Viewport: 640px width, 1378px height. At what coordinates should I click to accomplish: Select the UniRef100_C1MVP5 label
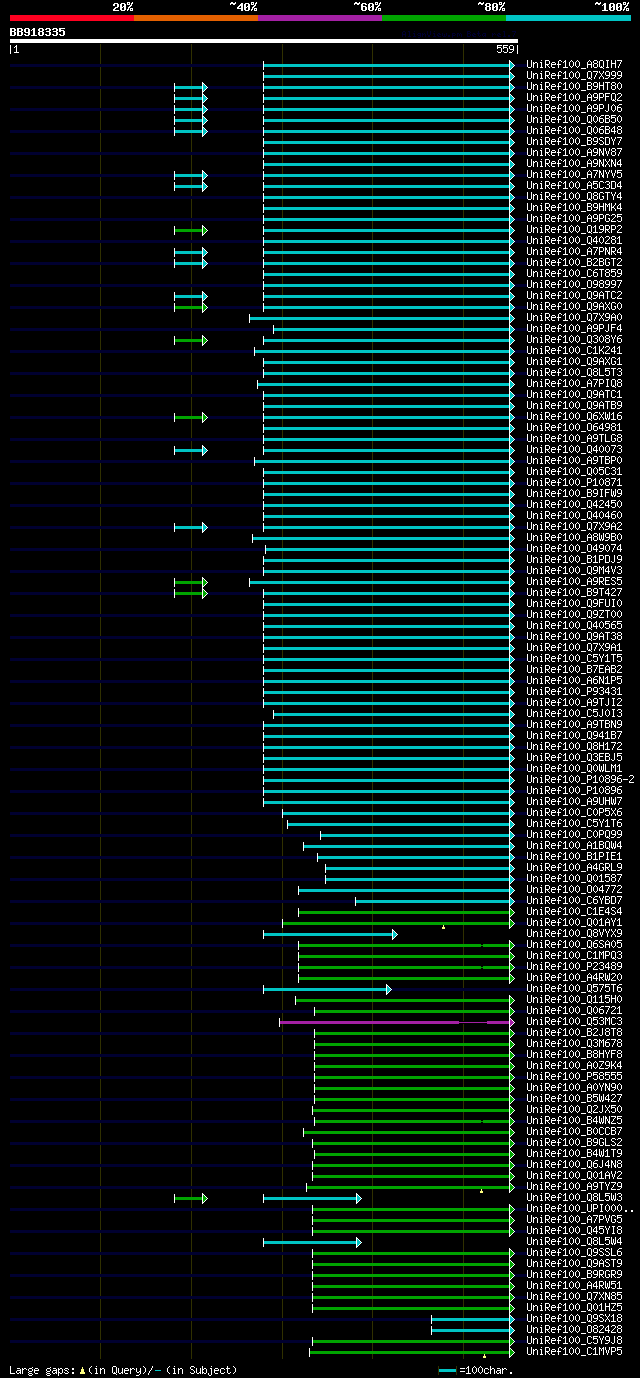(x=575, y=1351)
